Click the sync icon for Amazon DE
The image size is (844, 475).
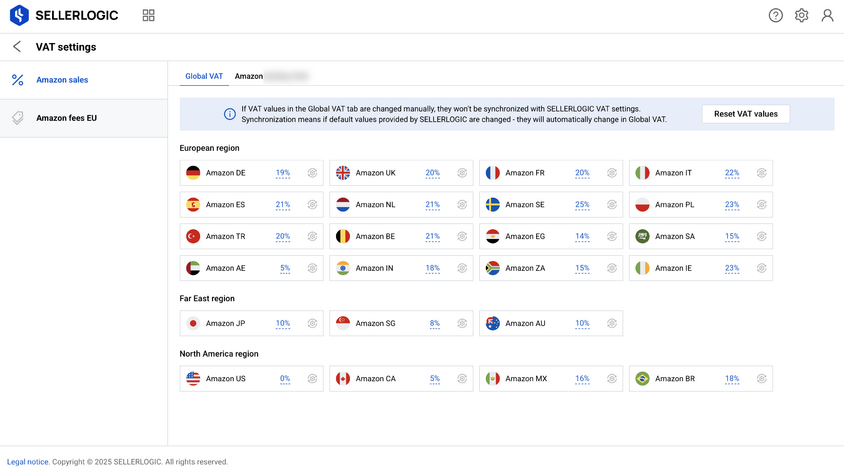(x=312, y=173)
